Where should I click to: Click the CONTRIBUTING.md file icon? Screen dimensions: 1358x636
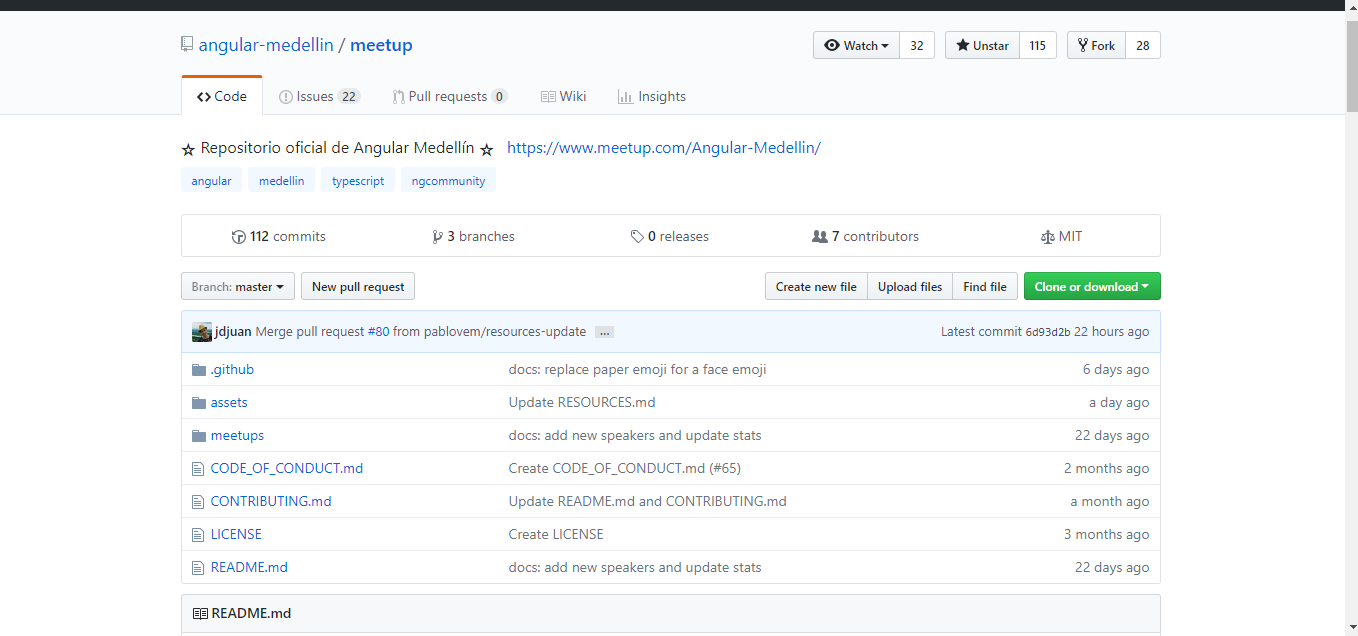click(198, 502)
